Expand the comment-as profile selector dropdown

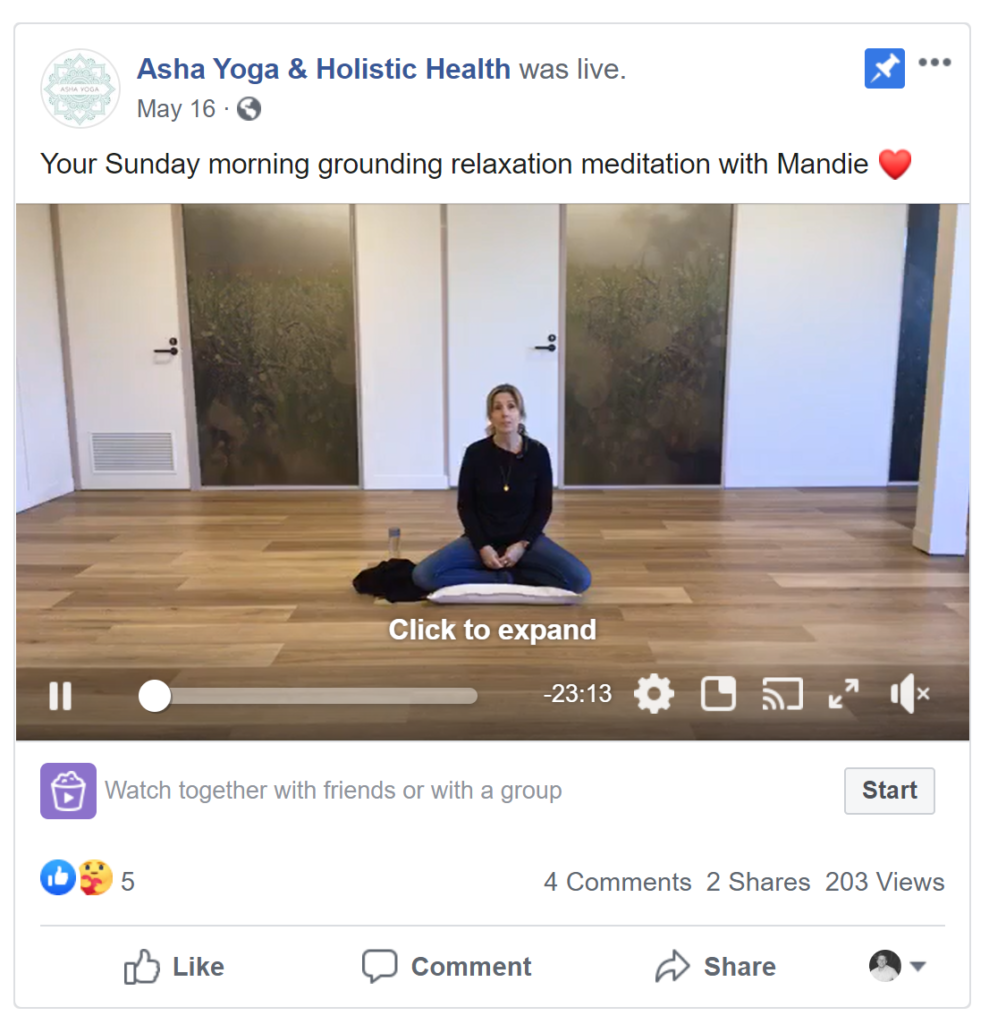[x=898, y=966]
